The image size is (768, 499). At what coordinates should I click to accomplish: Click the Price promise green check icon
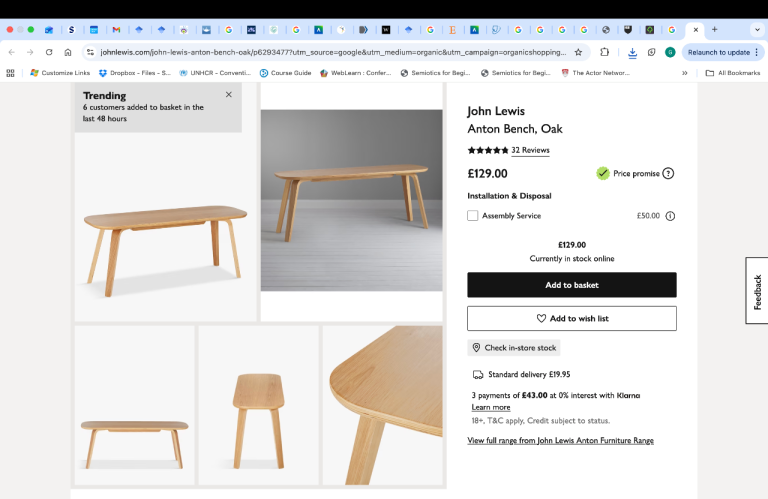pyautogui.click(x=603, y=173)
